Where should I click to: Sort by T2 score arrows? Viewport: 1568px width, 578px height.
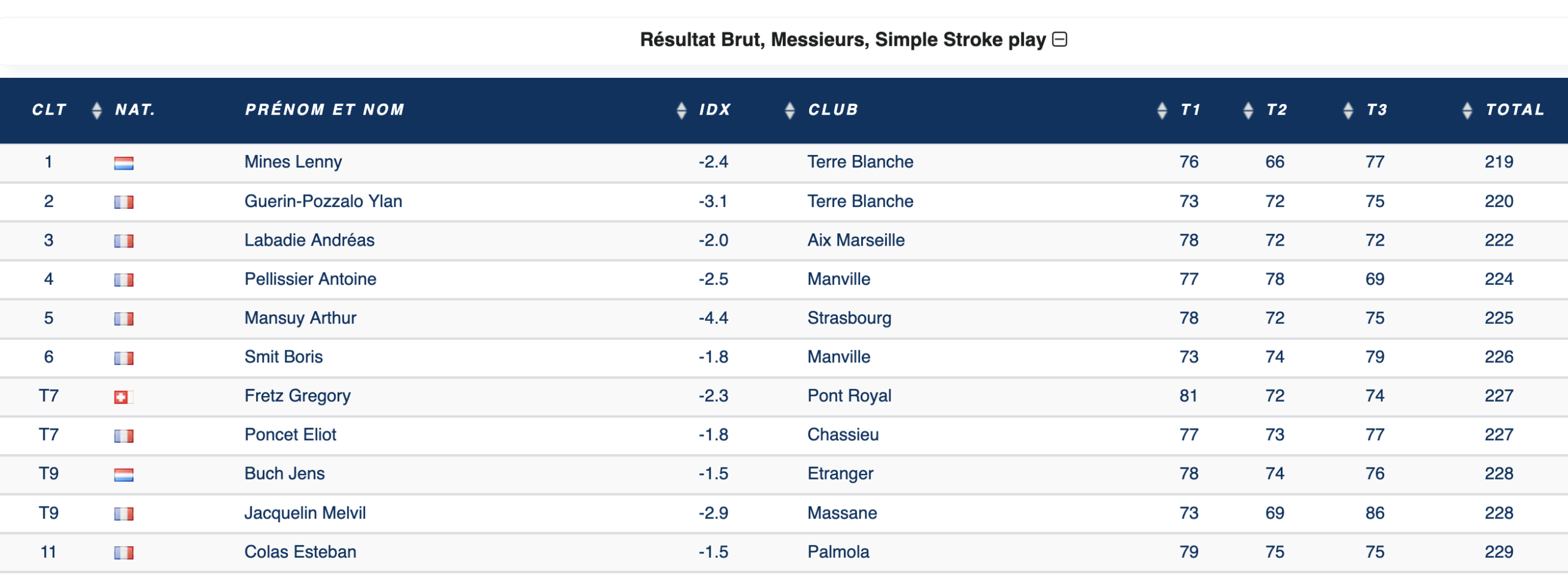click(1347, 110)
